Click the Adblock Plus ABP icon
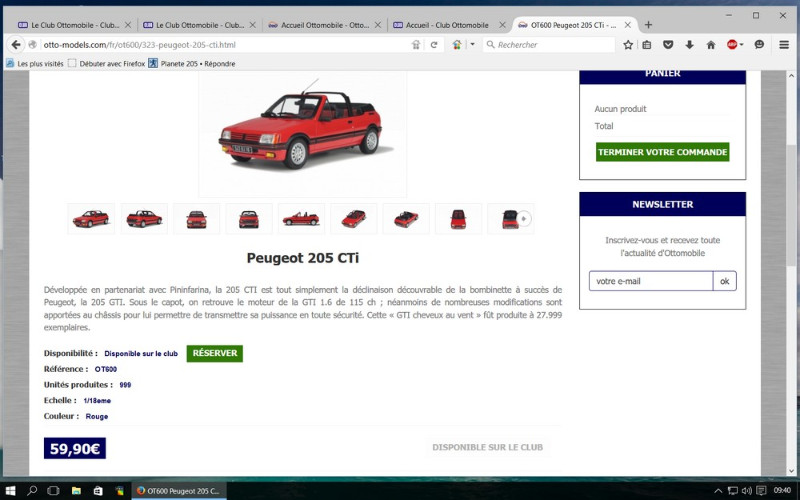 [732, 45]
